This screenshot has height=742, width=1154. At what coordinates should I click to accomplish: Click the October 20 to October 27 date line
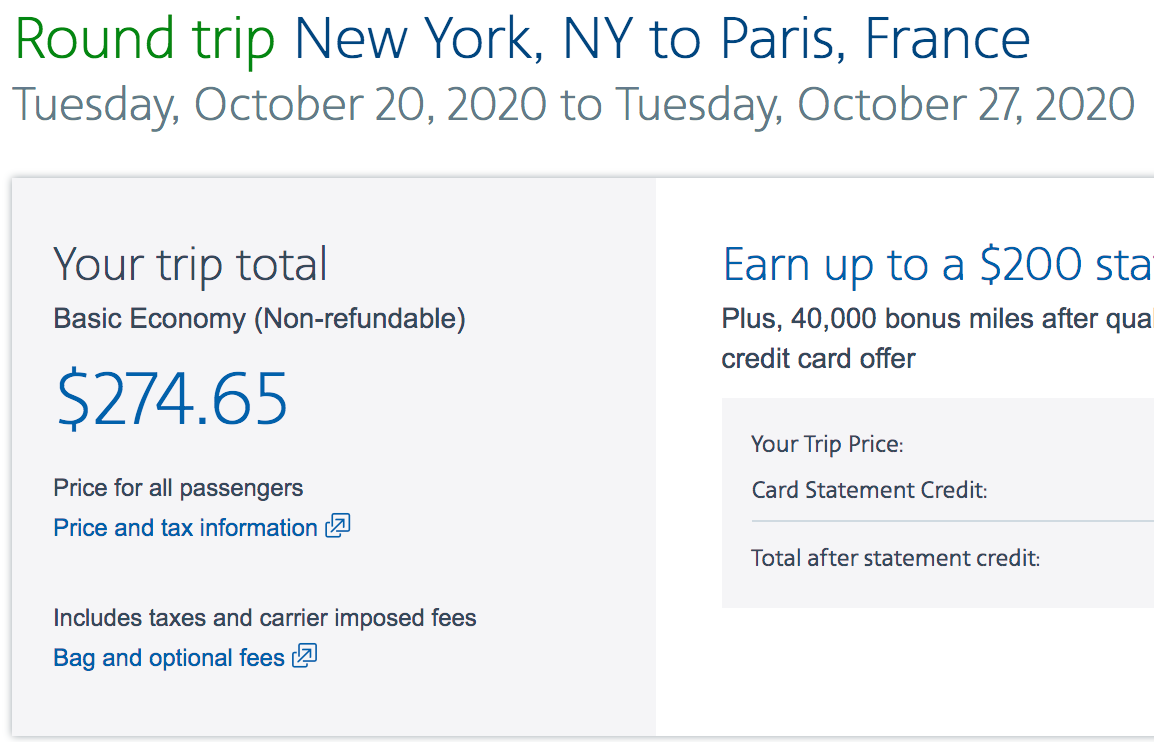pyautogui.click(x=573, y=104)
